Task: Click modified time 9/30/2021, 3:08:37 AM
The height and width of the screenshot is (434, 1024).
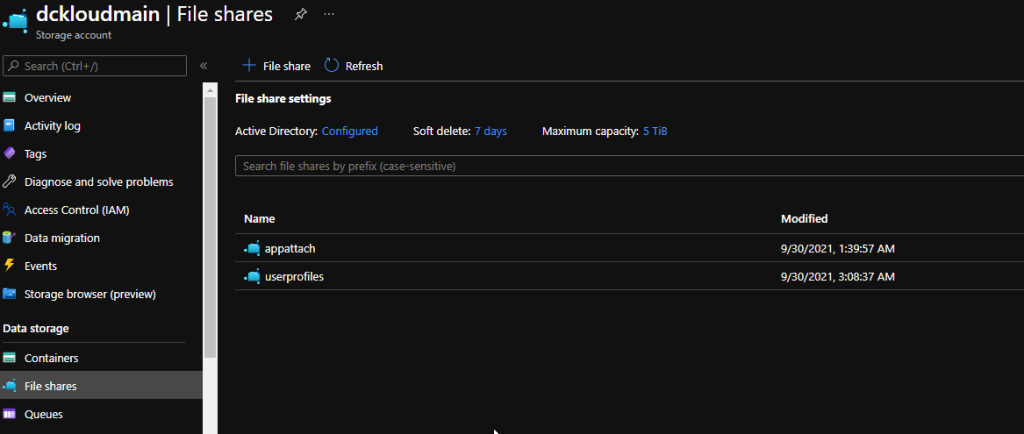Action: [x=838, y=277]
